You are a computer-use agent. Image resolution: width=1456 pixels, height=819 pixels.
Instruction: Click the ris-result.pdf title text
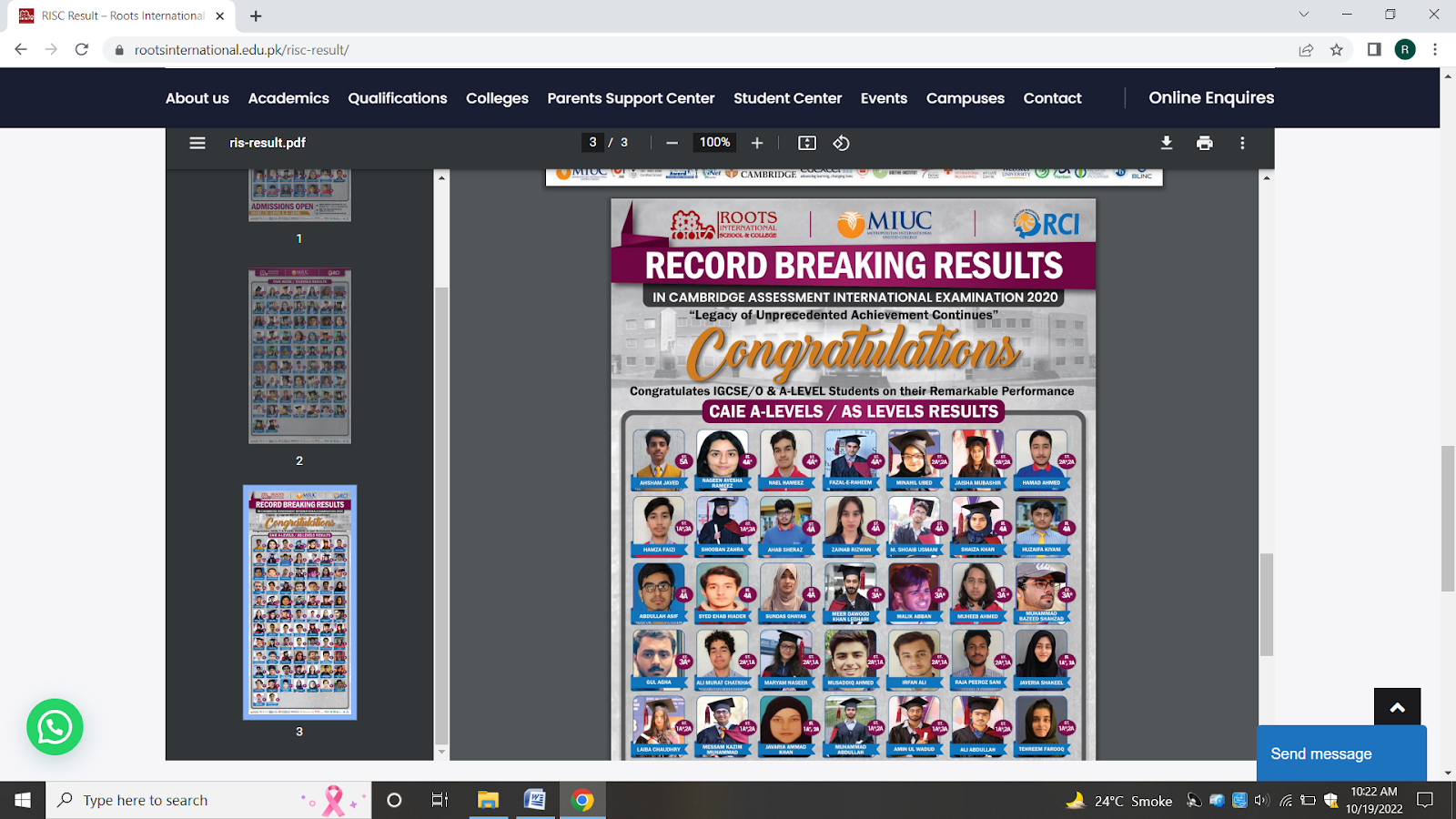[x=268, y=143]
